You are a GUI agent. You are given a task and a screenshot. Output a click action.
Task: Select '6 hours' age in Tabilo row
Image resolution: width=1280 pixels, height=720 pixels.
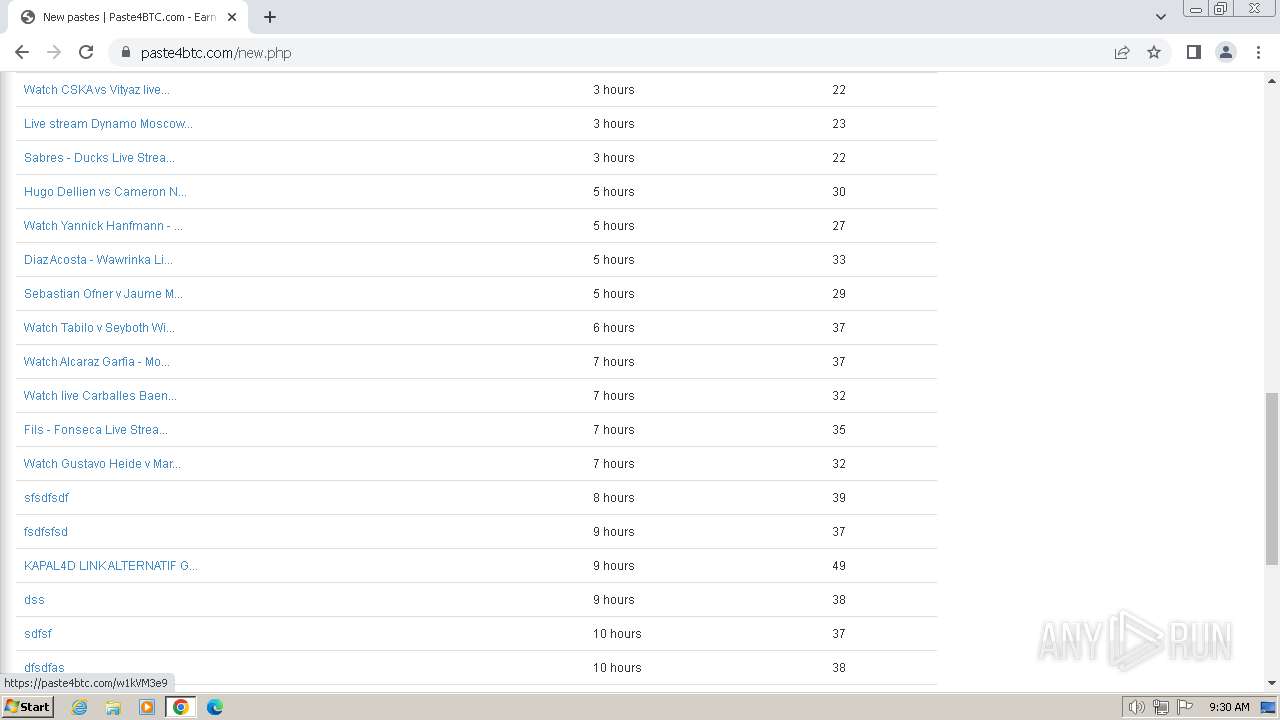[x=614, y=328]
